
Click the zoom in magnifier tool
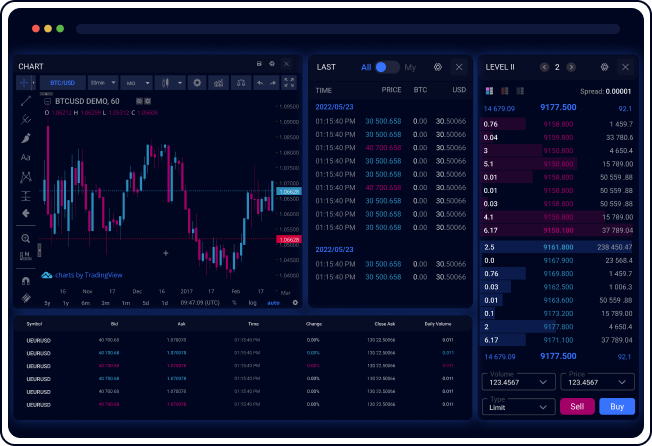[x=26, y=238]
